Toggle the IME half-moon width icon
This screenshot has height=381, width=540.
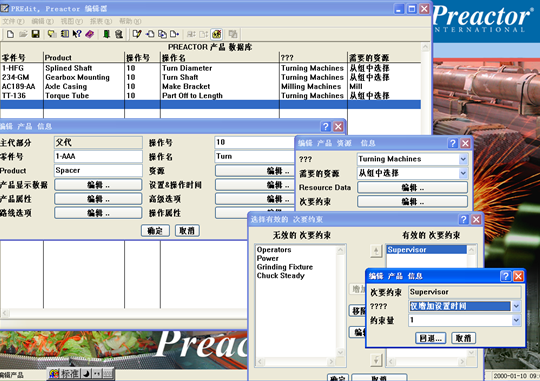tap(86, 373)
